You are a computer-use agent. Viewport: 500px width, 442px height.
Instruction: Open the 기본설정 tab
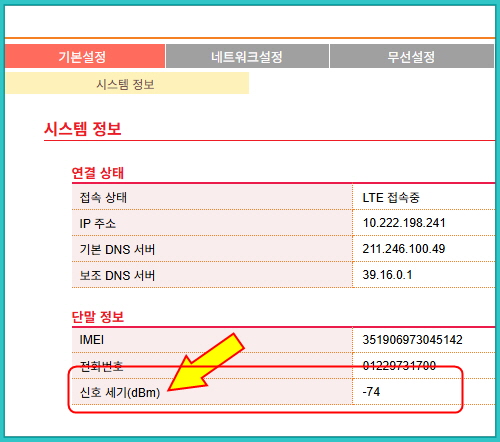85,56
